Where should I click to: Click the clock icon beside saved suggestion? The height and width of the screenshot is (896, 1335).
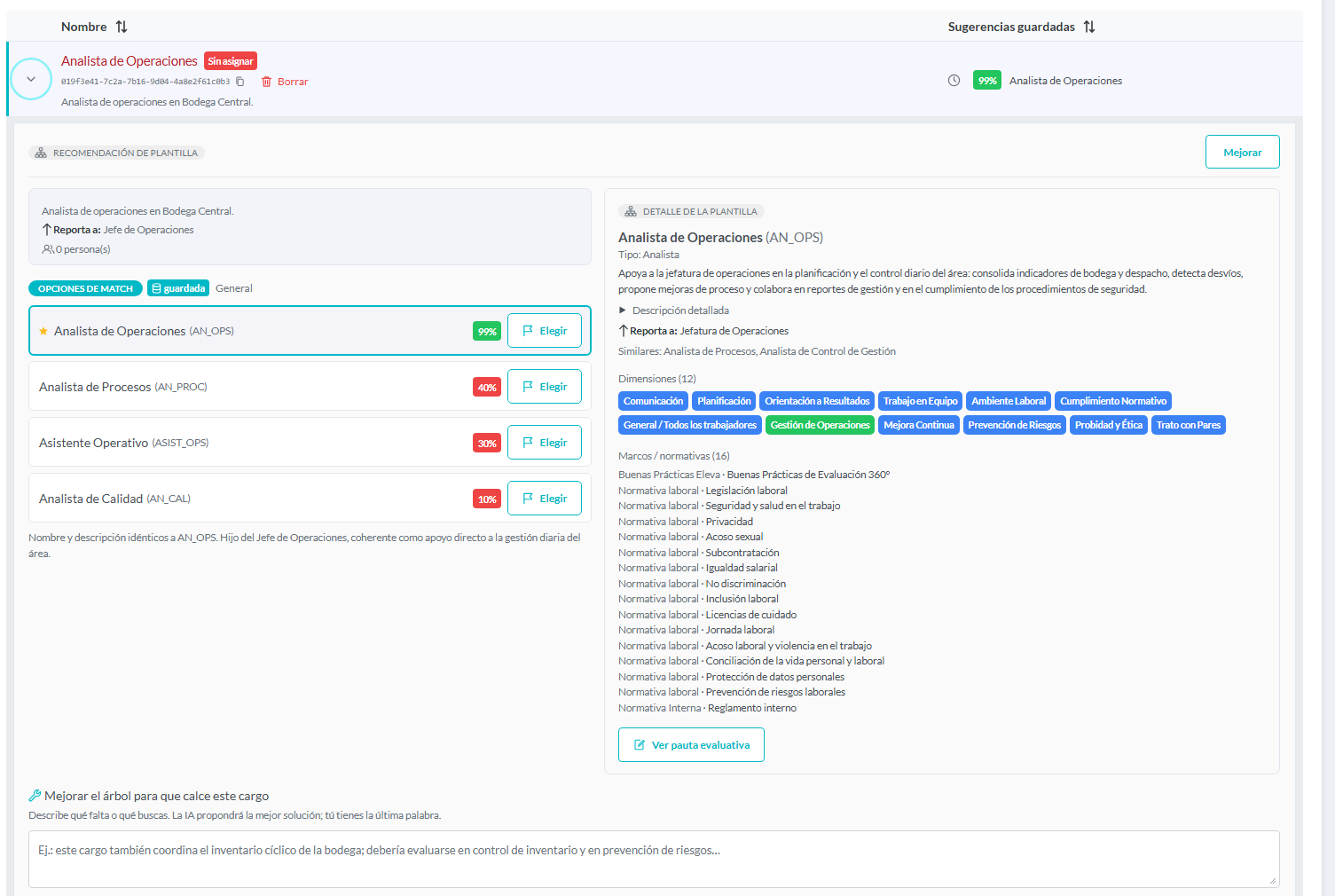click(x=954, y=81)
